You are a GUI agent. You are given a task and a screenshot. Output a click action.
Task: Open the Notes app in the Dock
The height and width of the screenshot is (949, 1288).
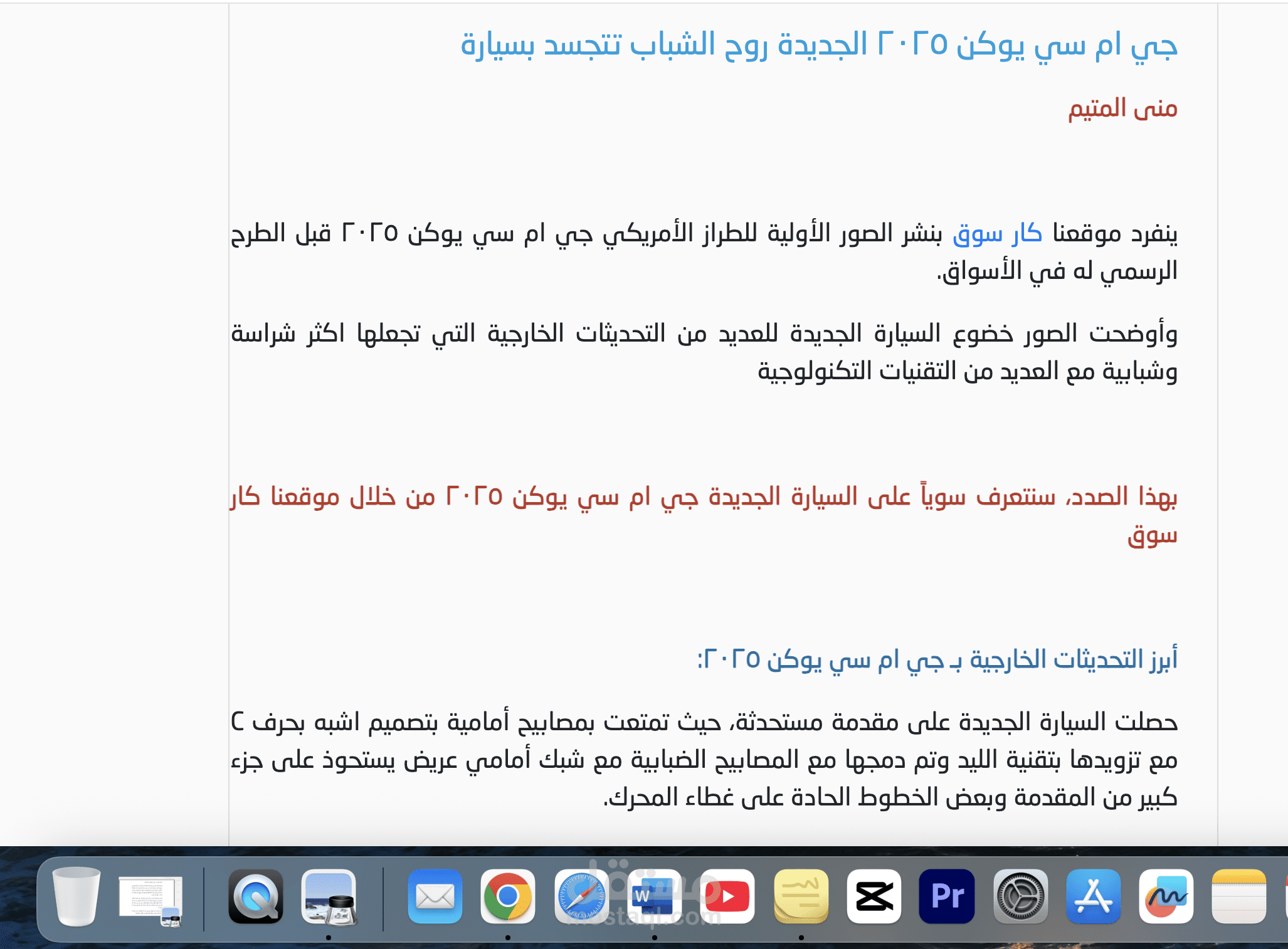[1240, 896]
